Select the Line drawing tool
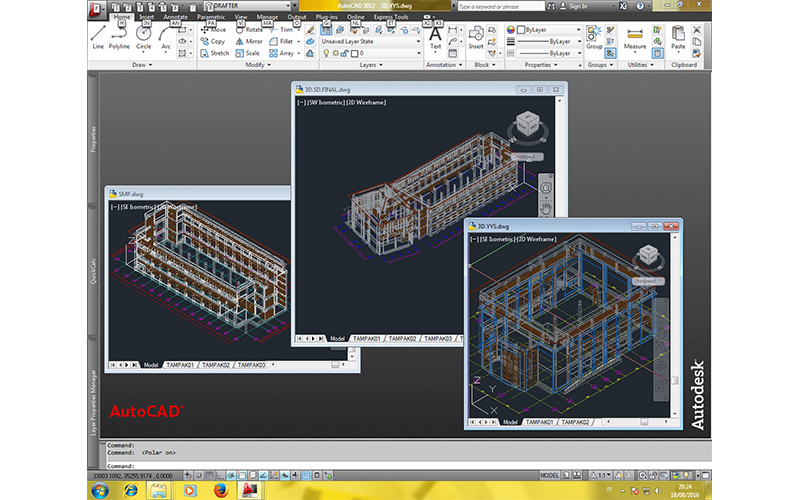The image size is (800, 500). [x=98, y=37]
